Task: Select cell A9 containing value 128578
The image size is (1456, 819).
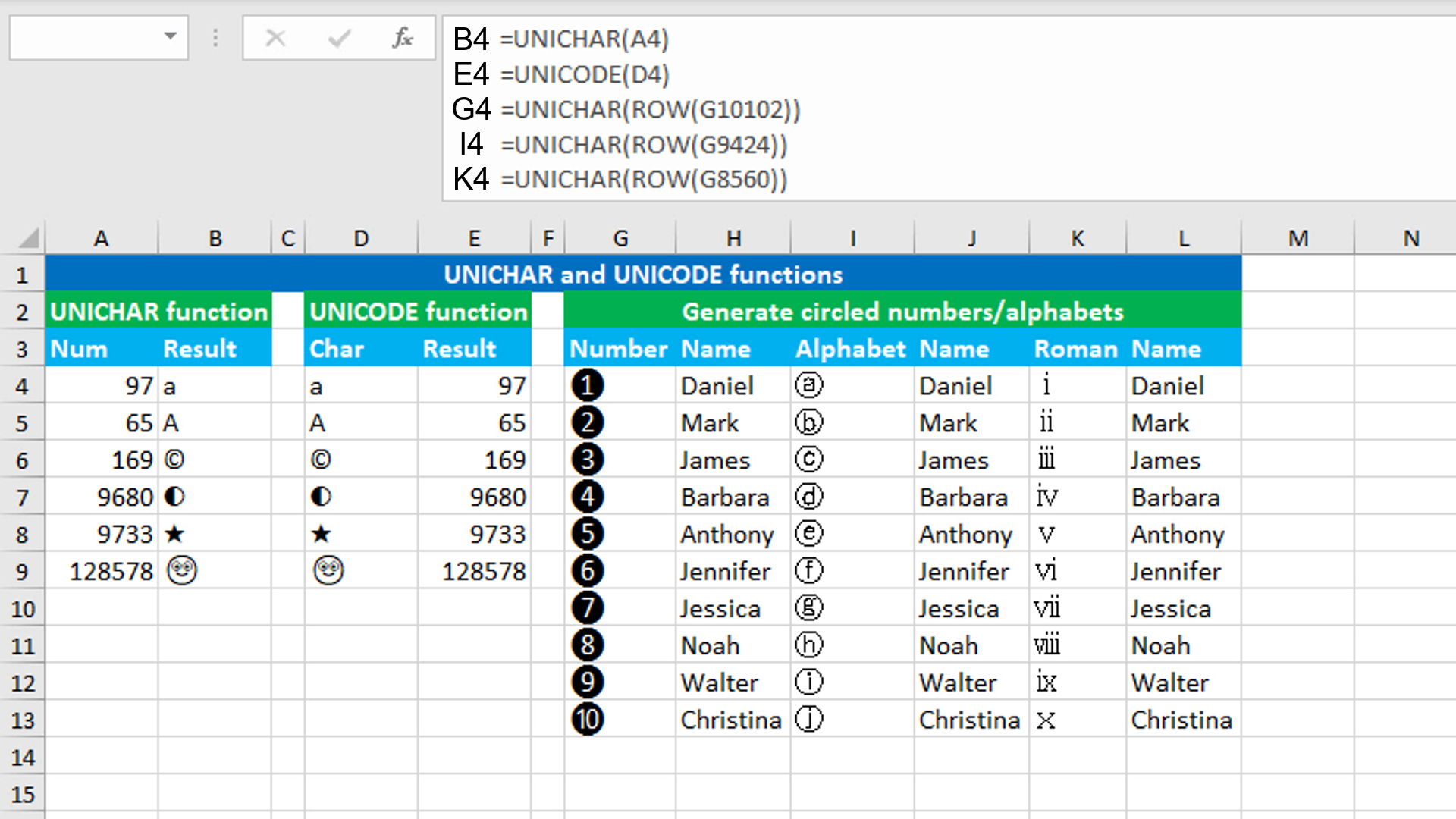Action: 101,571
